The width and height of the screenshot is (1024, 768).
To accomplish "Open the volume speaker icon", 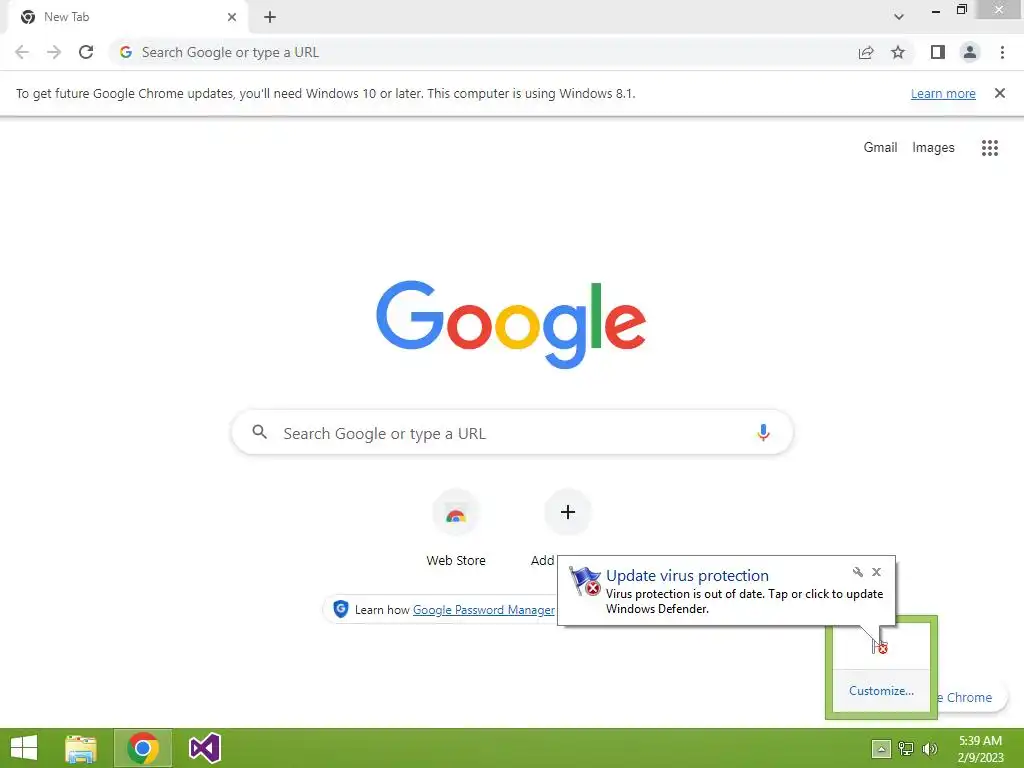I will (x=930, y=749).
